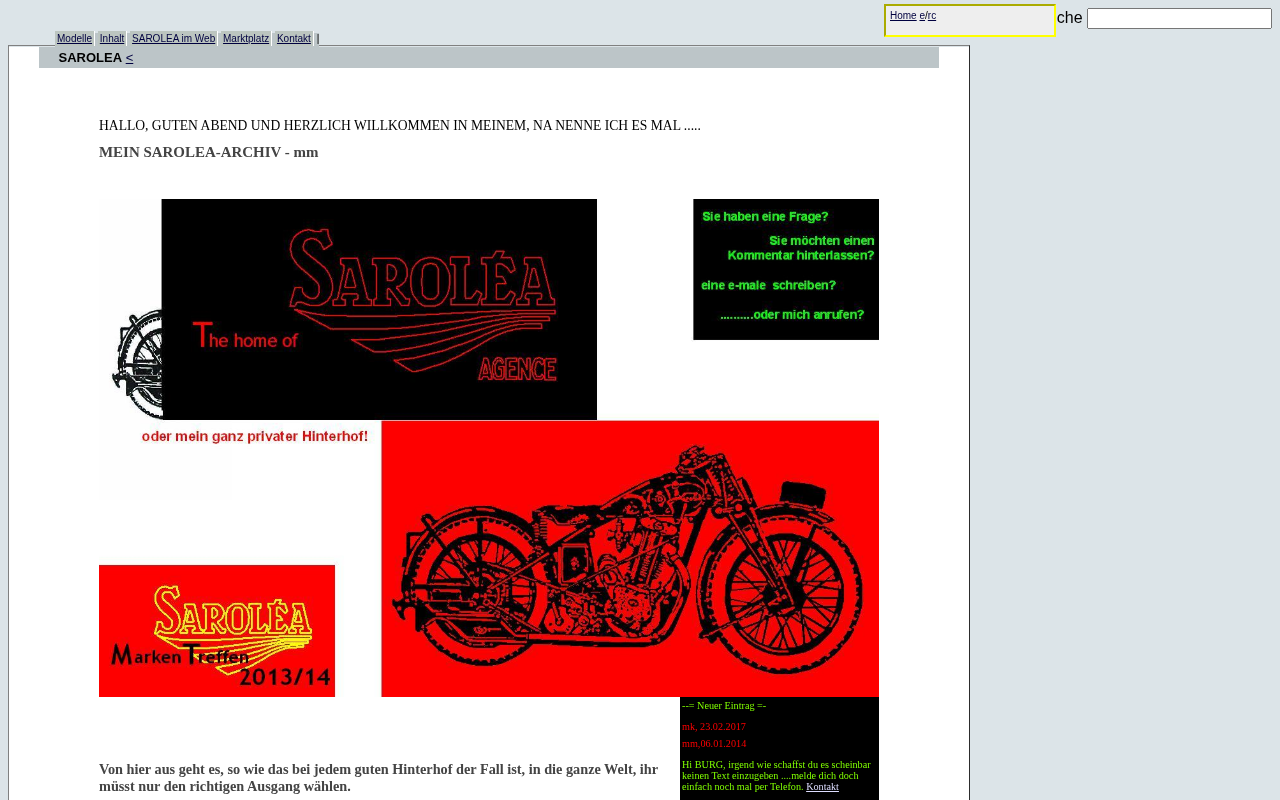Open the Sarolea Marken Treffen 2013/14 image

217,631
